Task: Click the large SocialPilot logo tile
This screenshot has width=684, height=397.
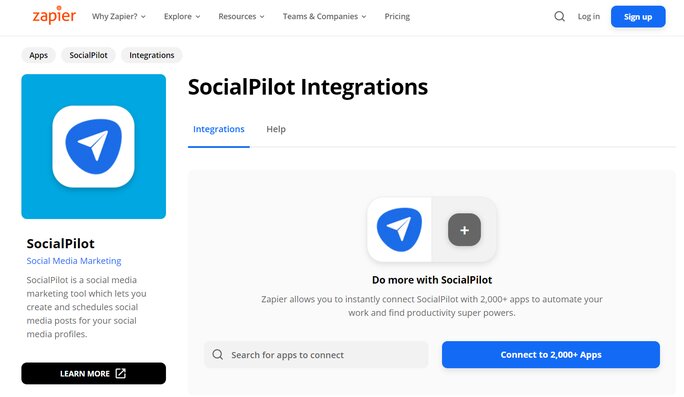Action: point(93,147)
